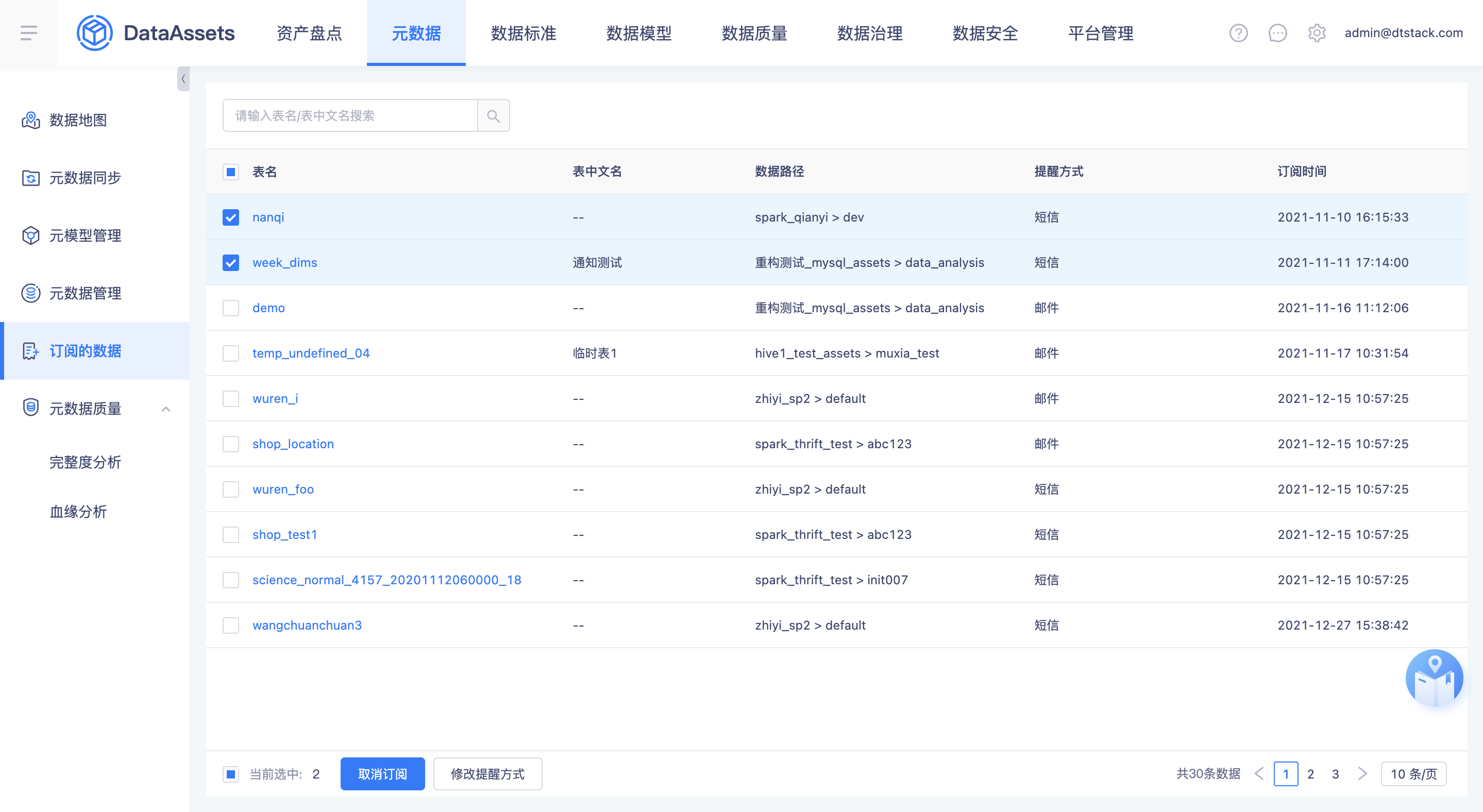Switch to the 数据治理 tab
Viewport: 1483px width, 812px height.
click(870, 33)
